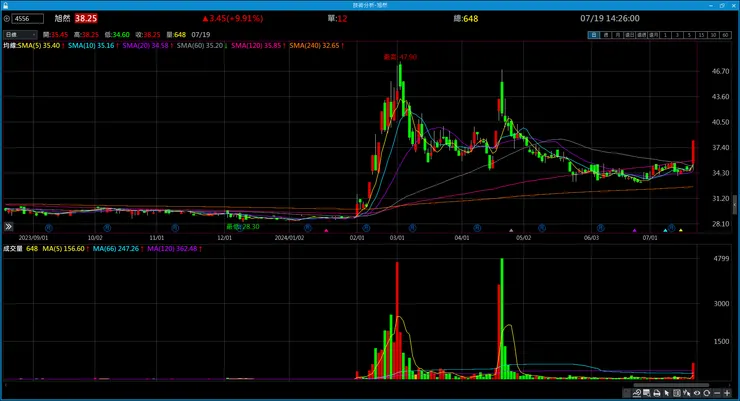Select the arrow pointer cursor tool
740x401 pixels.
pos(666,393)
